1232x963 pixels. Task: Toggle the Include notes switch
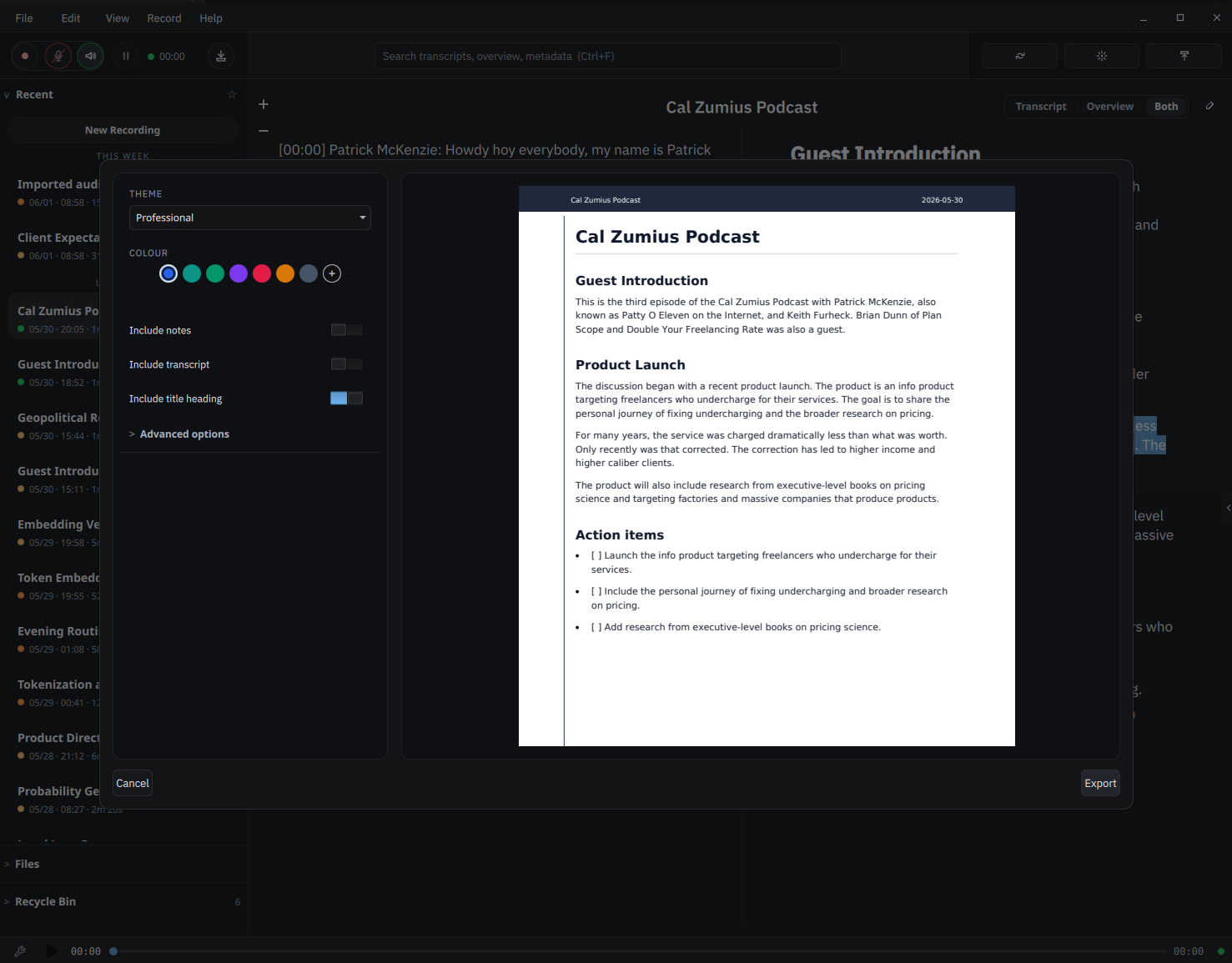pyautogui.click(x=346, y=330)
